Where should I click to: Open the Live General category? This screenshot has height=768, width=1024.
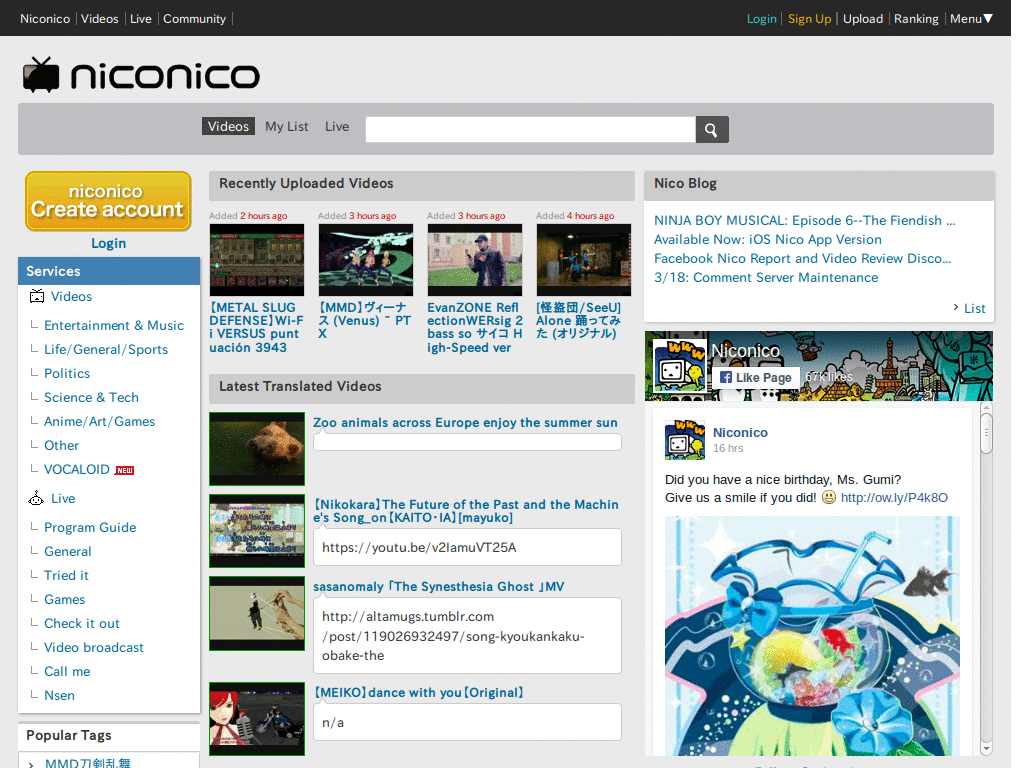tap(68, 551)
